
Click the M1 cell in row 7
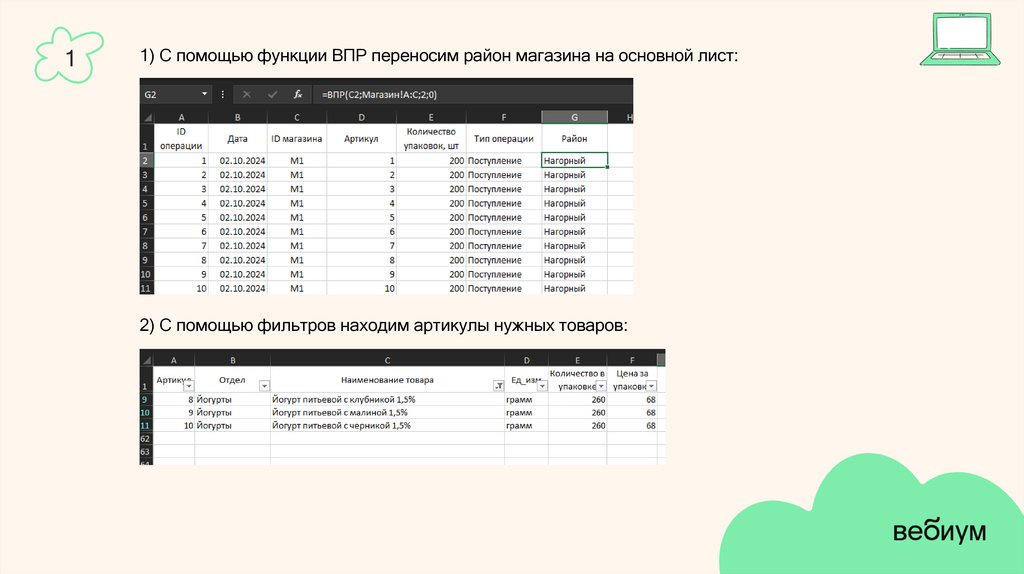tap(296, 232)
